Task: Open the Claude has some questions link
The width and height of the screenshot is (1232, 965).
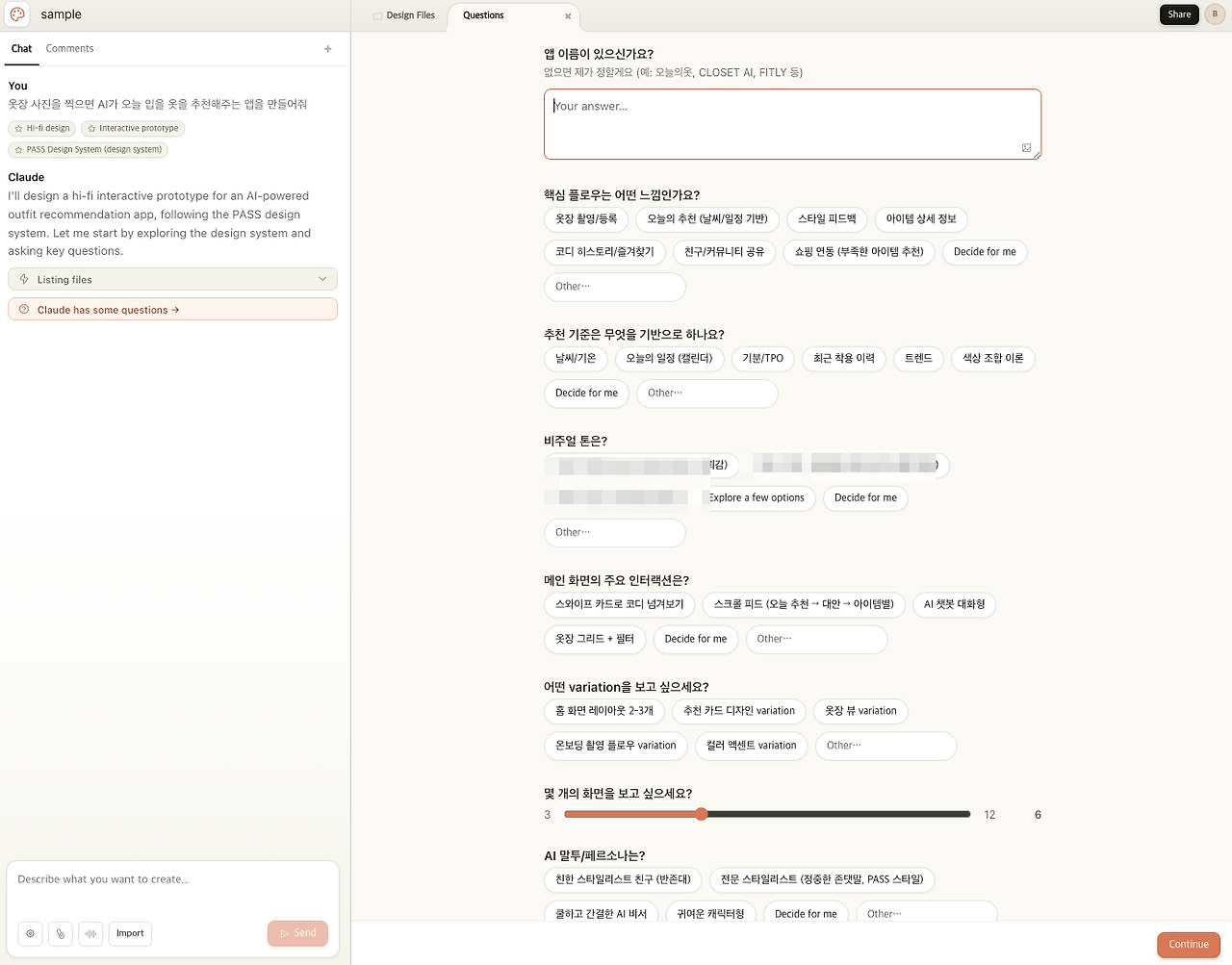Action: click(172, 310)
